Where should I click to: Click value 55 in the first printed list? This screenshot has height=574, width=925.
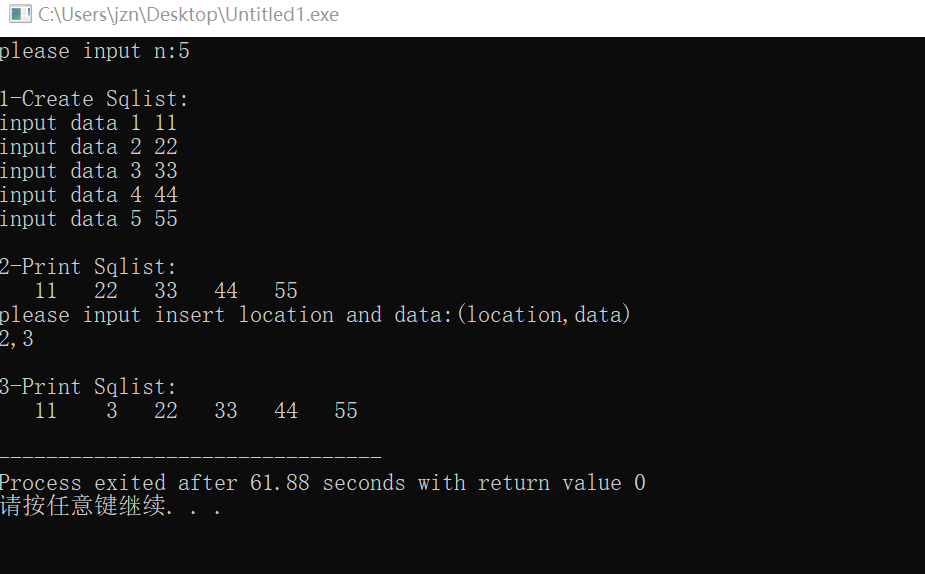(x=286, y=291)
